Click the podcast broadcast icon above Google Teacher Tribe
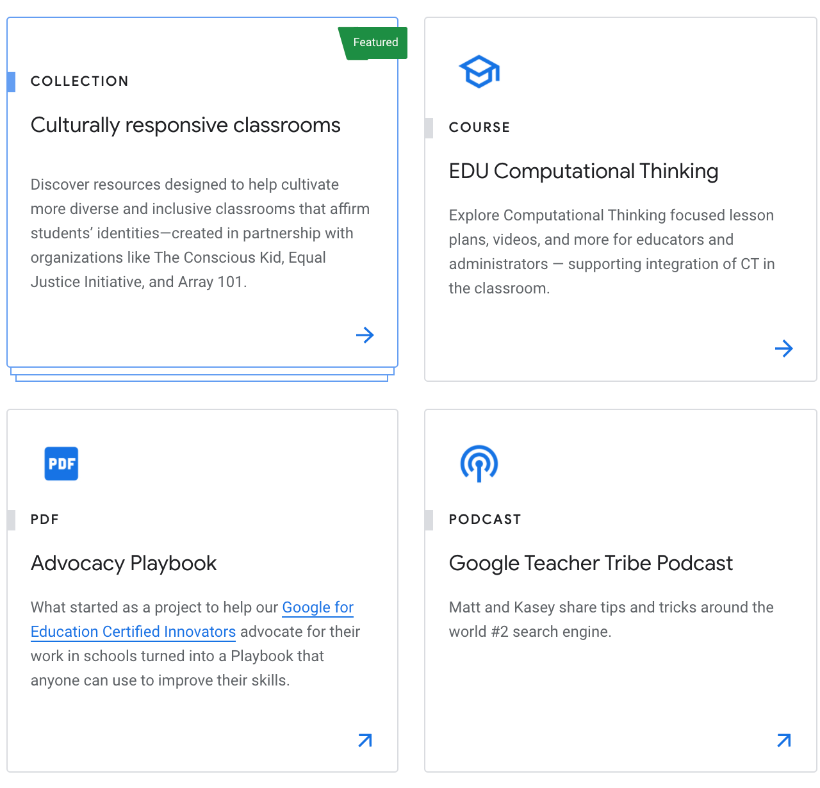820x788 pixels. [x=479, y=463]
